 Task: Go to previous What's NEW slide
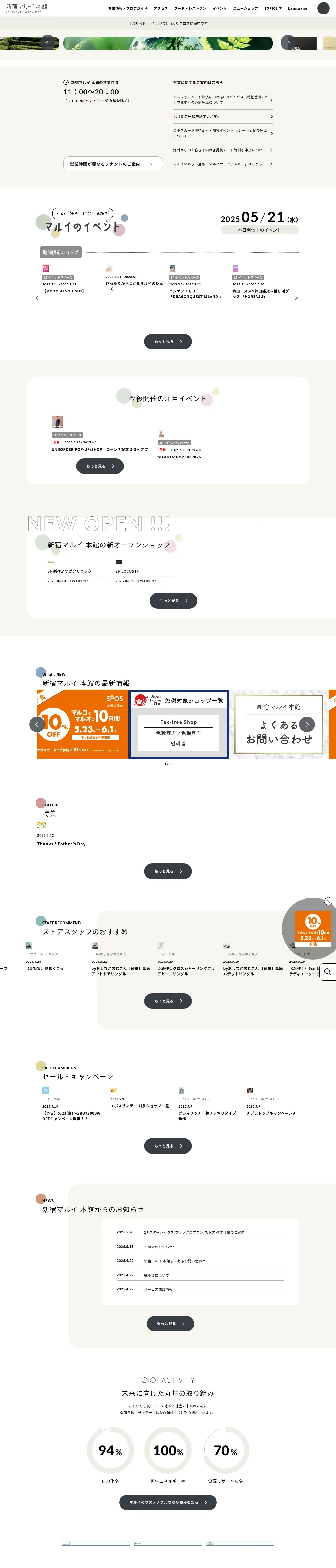pyautogui.click(x=37, y=724)
